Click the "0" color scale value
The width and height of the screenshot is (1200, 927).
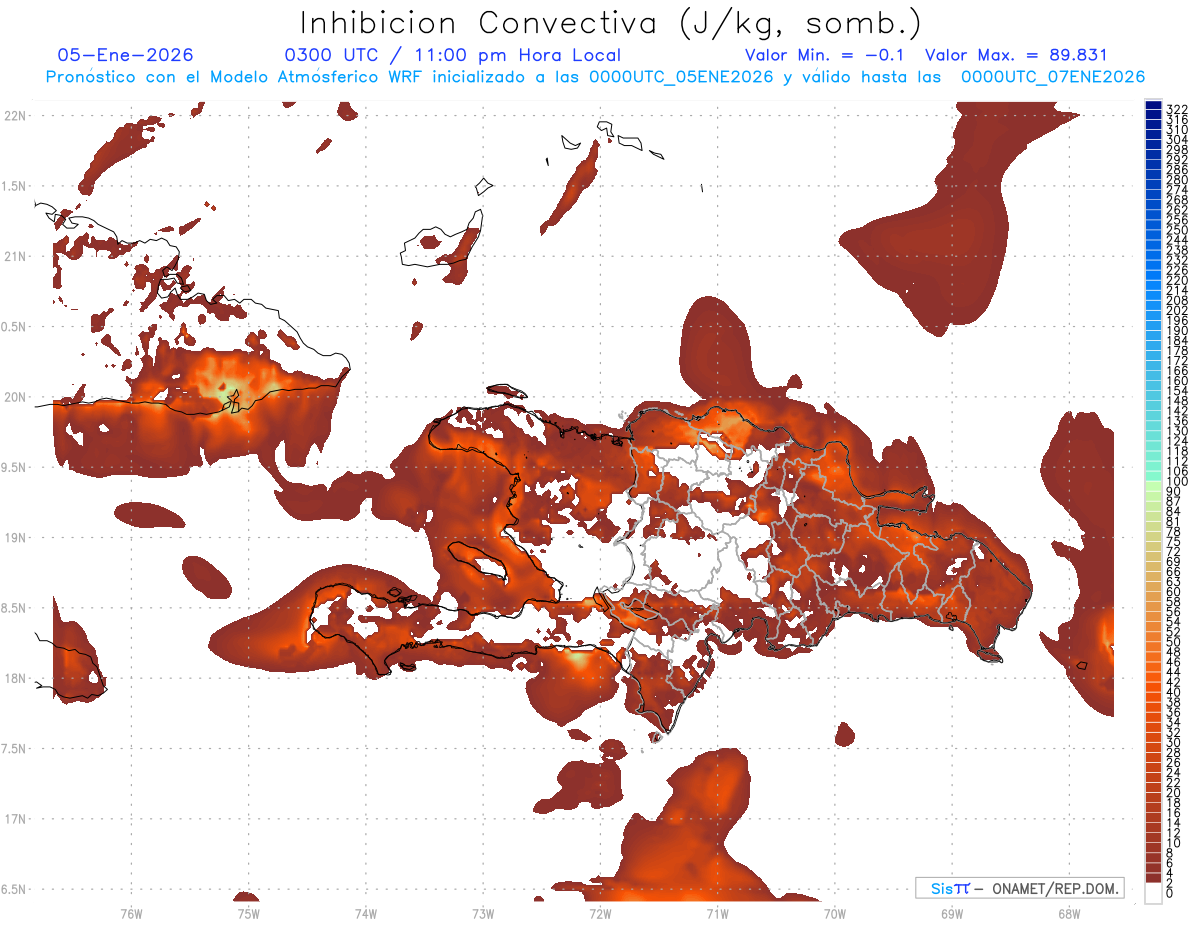[x=1170, y=893]
